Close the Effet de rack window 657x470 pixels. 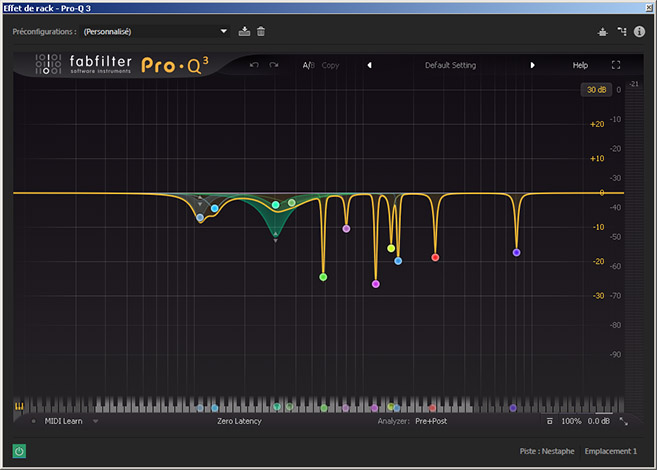coord(649,8)
